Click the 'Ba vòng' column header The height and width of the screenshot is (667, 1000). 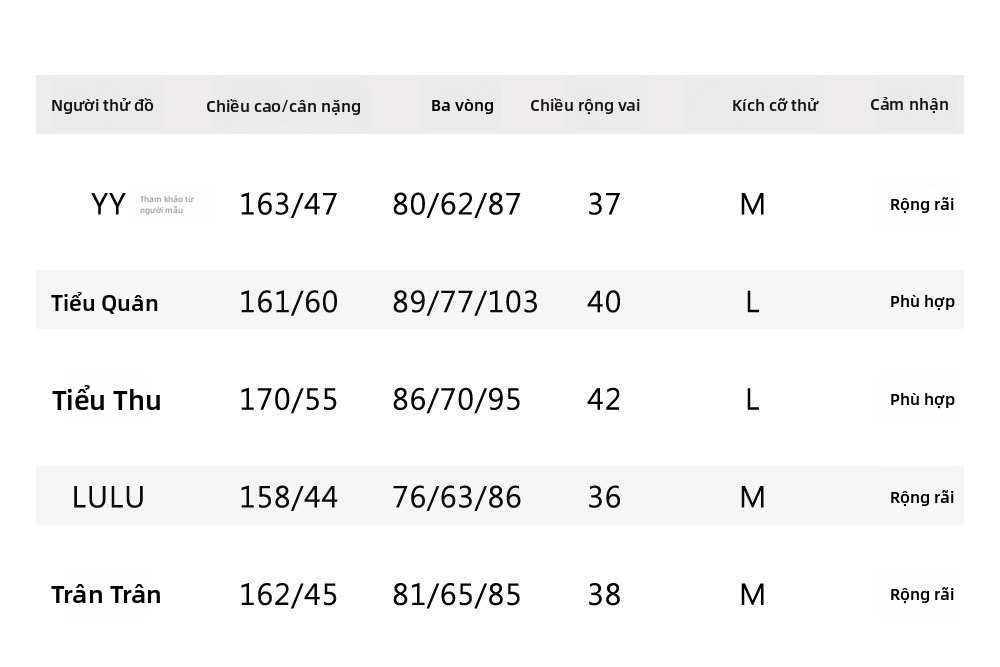tap(462, 106)
